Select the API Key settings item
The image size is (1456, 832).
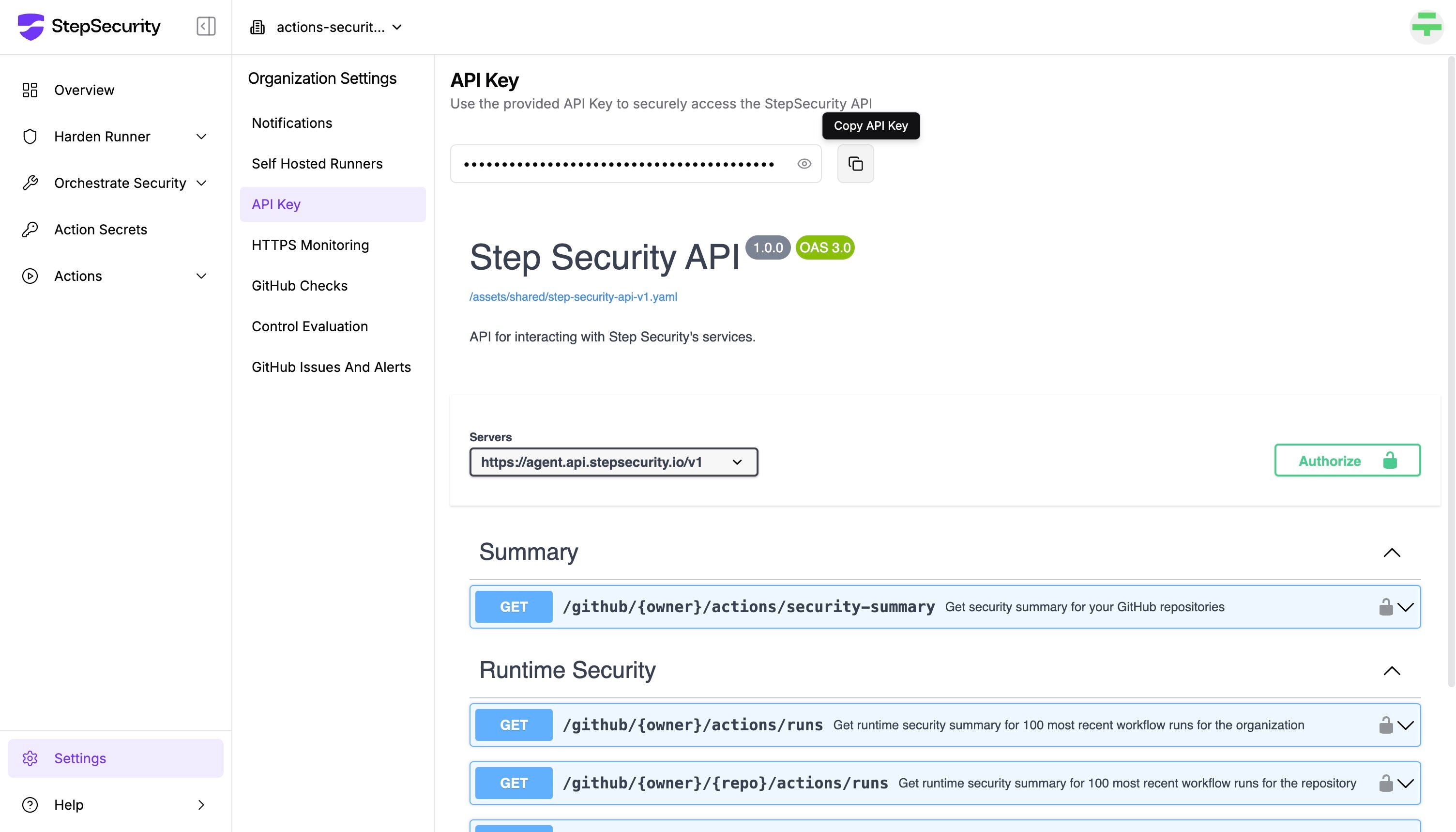click(333, 204)
